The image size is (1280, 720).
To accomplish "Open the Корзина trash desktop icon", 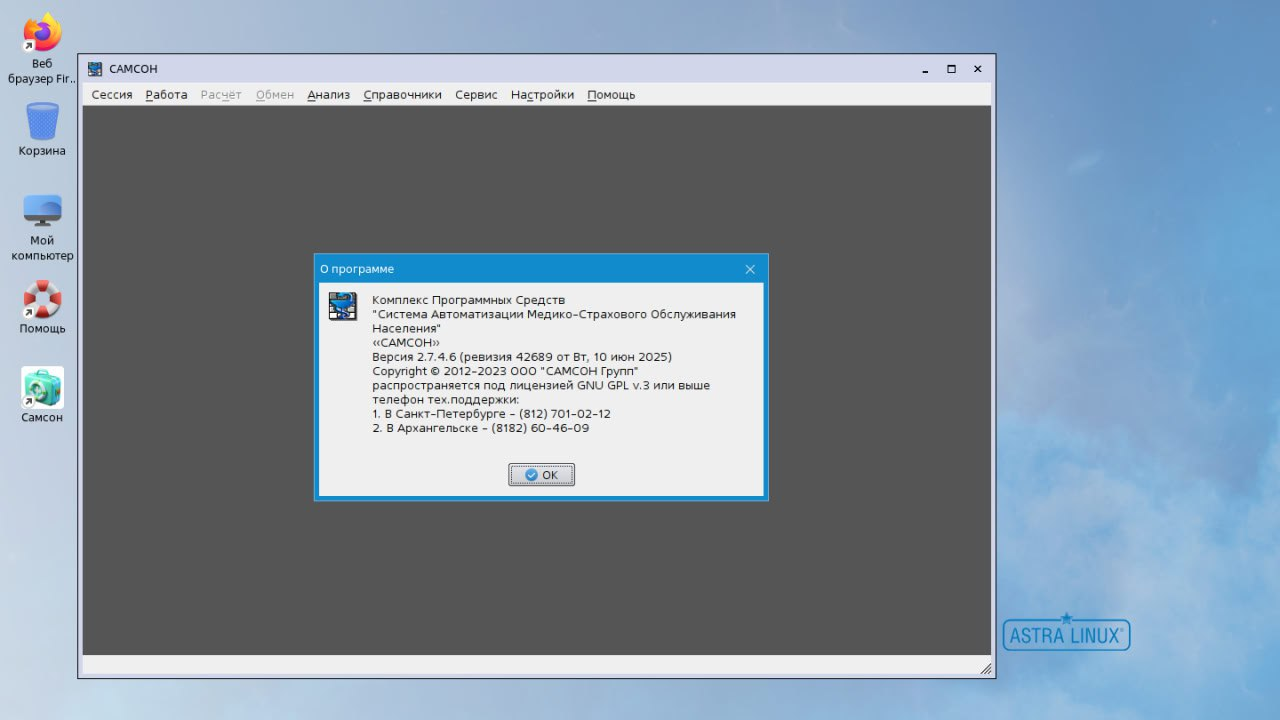I will point(42,121).
